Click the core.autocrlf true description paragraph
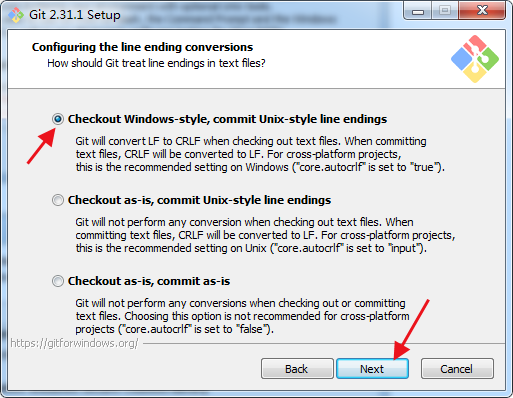 point(260,154)
